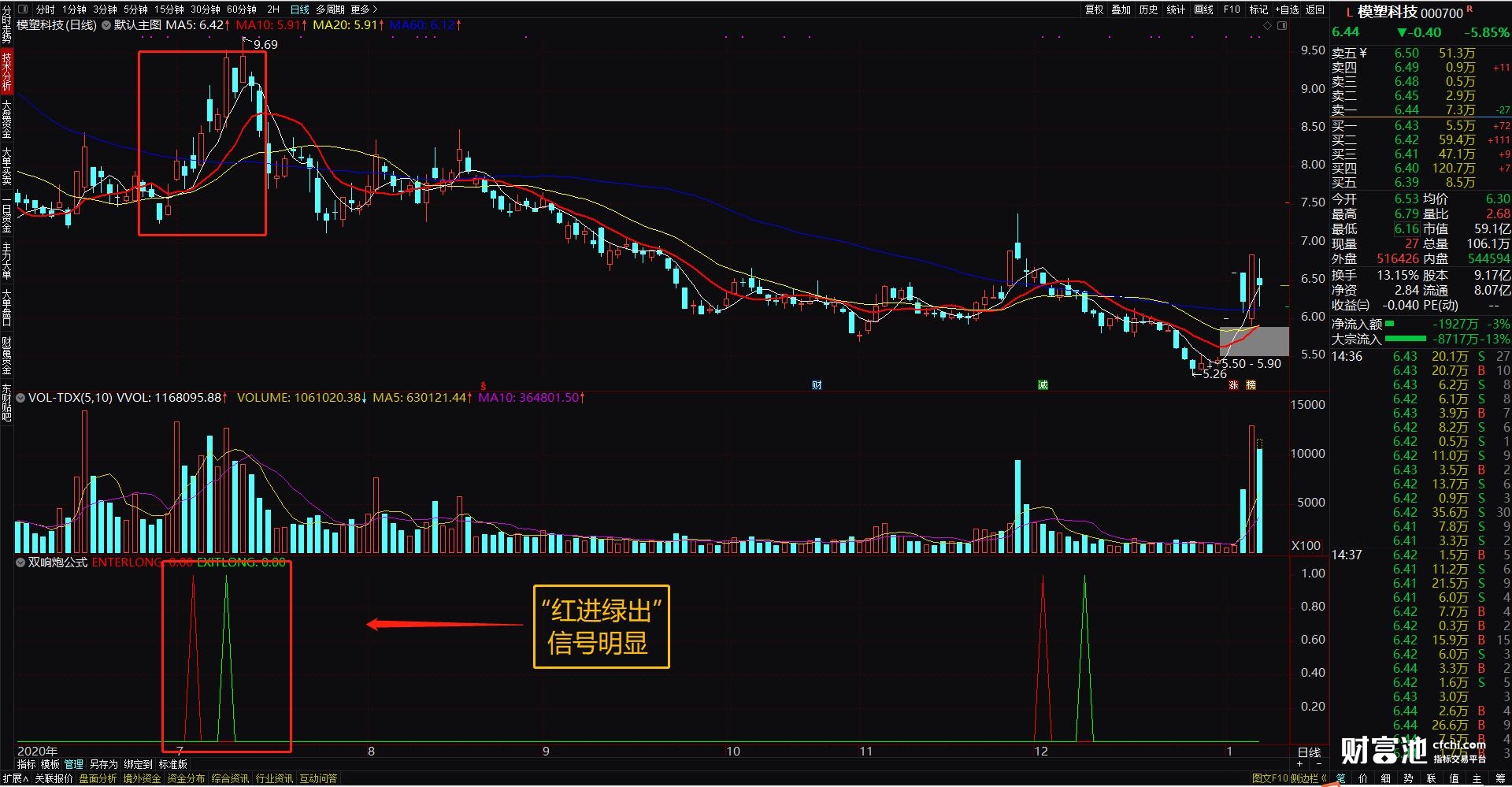Click the 历史 toolbar button
The image size is (1512, 787).
point(1149,9)
